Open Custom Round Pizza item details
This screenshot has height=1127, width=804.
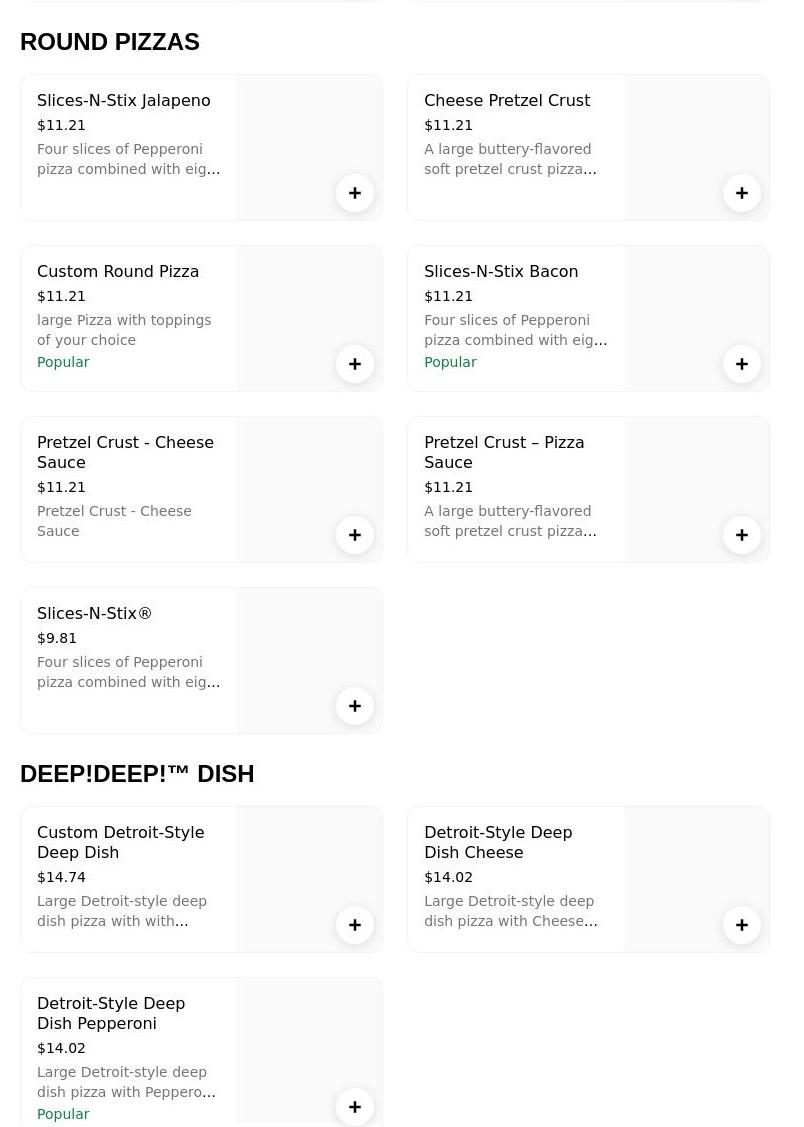click(118, 272)
